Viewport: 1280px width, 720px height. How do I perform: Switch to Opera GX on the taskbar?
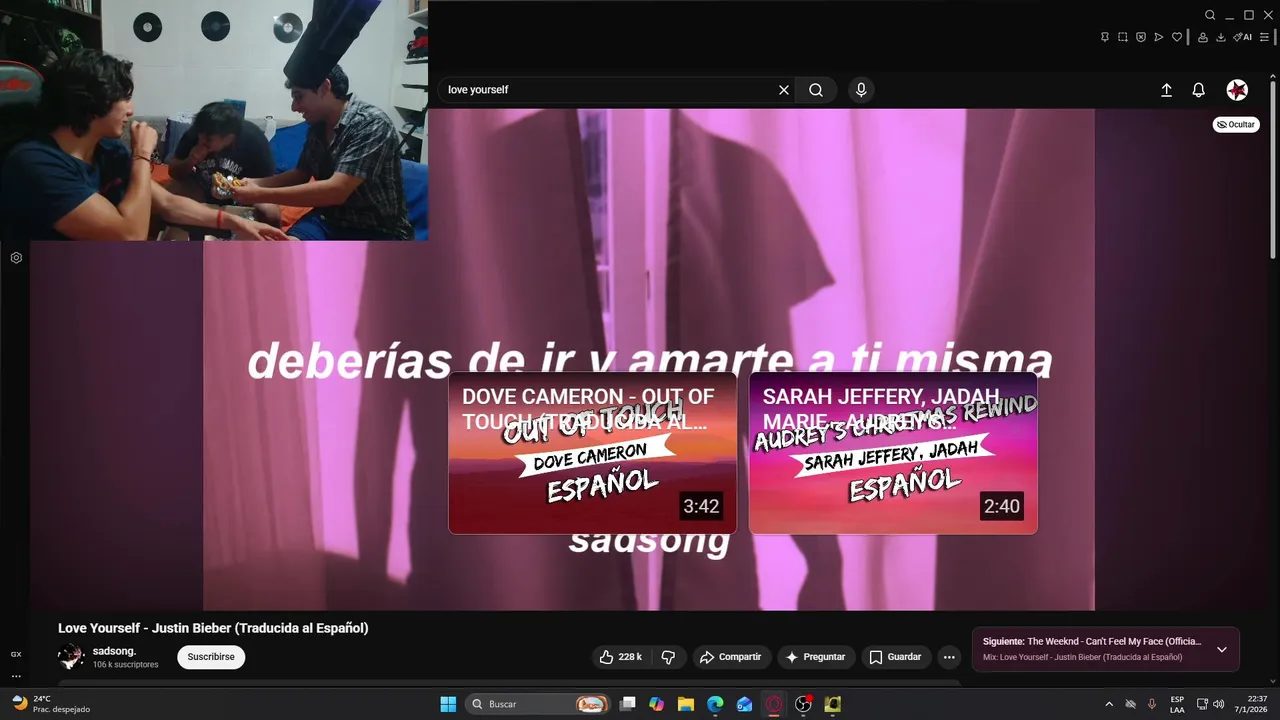point(774,704)
